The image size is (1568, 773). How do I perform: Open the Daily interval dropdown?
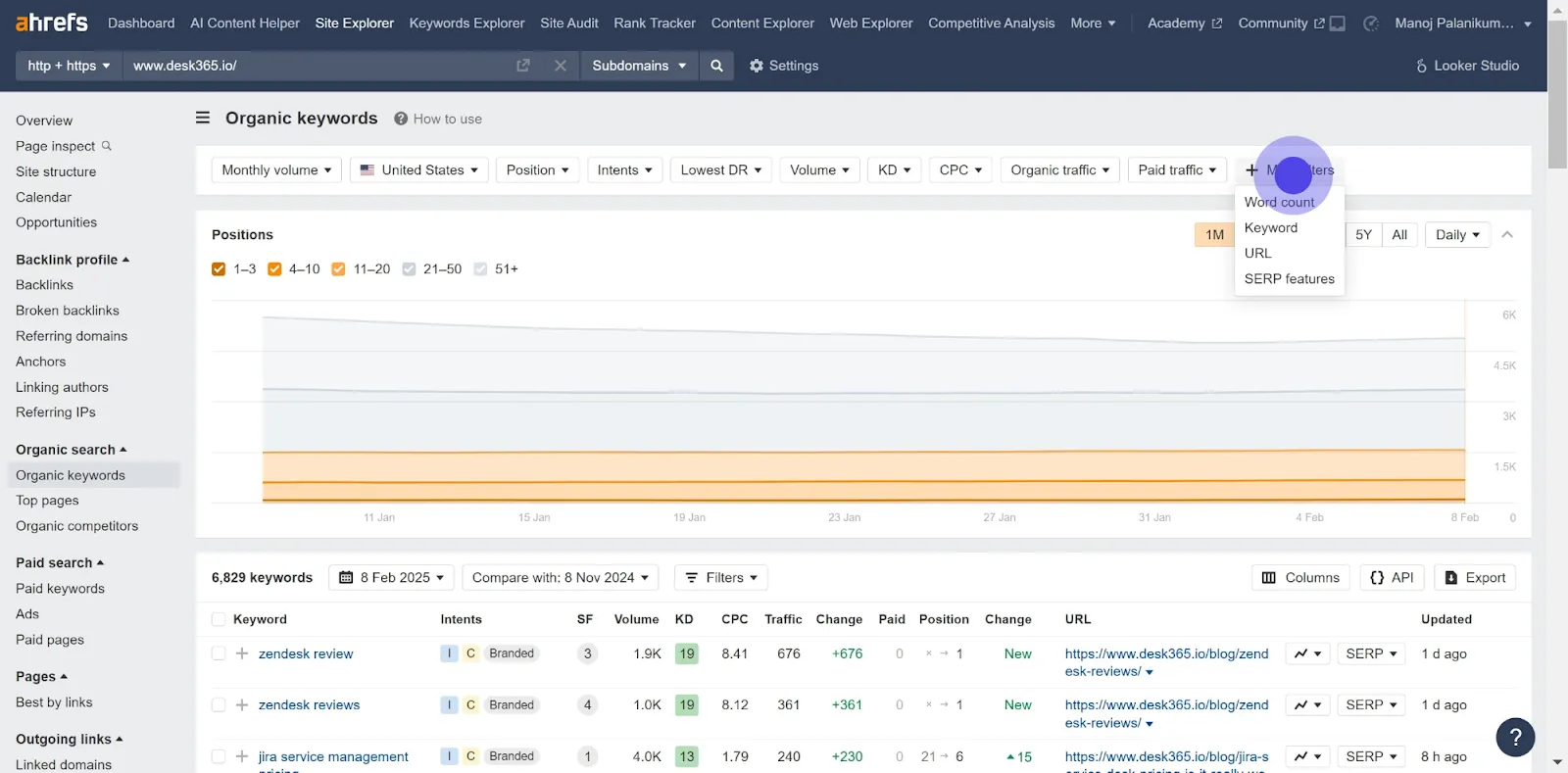pos(1457,235)
